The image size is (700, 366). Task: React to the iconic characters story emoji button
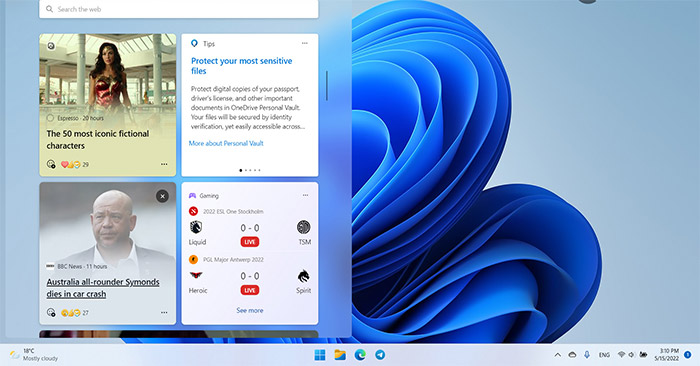tap(51, 164)
